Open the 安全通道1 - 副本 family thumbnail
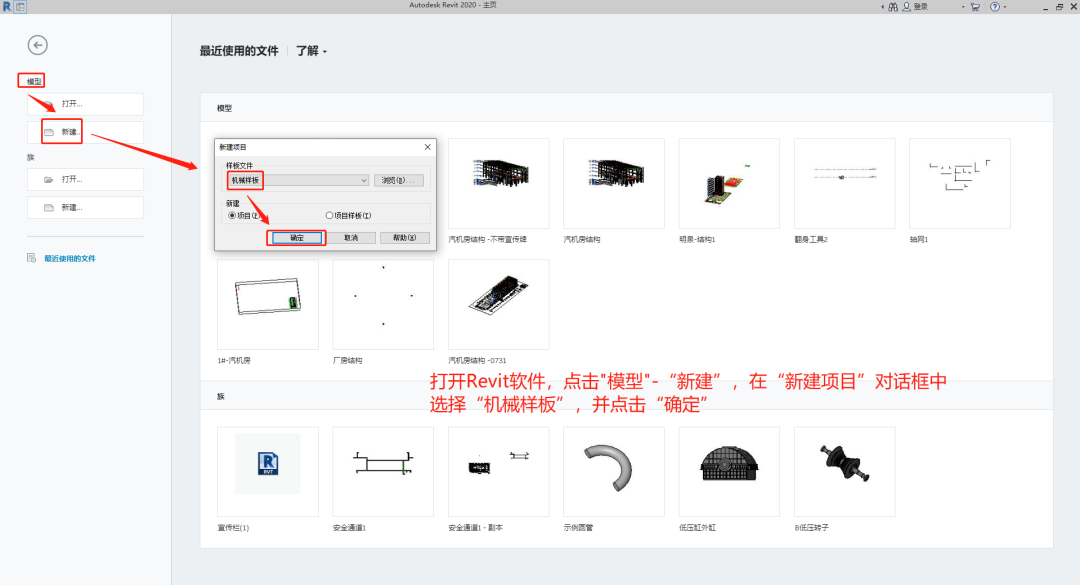Image resolution: width=1080 pixels, height=585 pixels. 499,471
